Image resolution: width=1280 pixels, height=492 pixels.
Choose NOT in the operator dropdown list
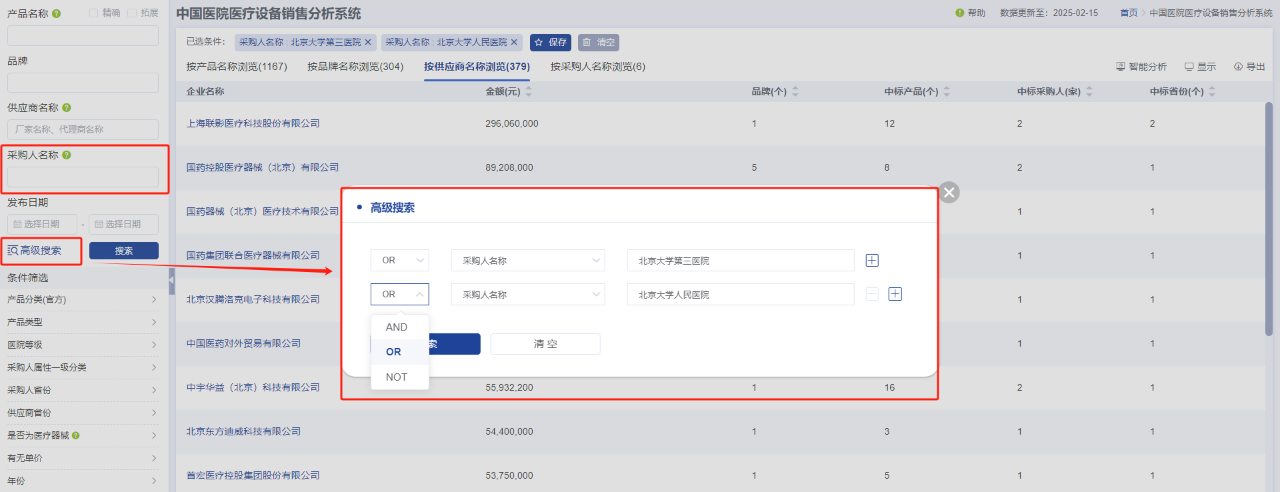pyautogui.click(x=397, y=377)
